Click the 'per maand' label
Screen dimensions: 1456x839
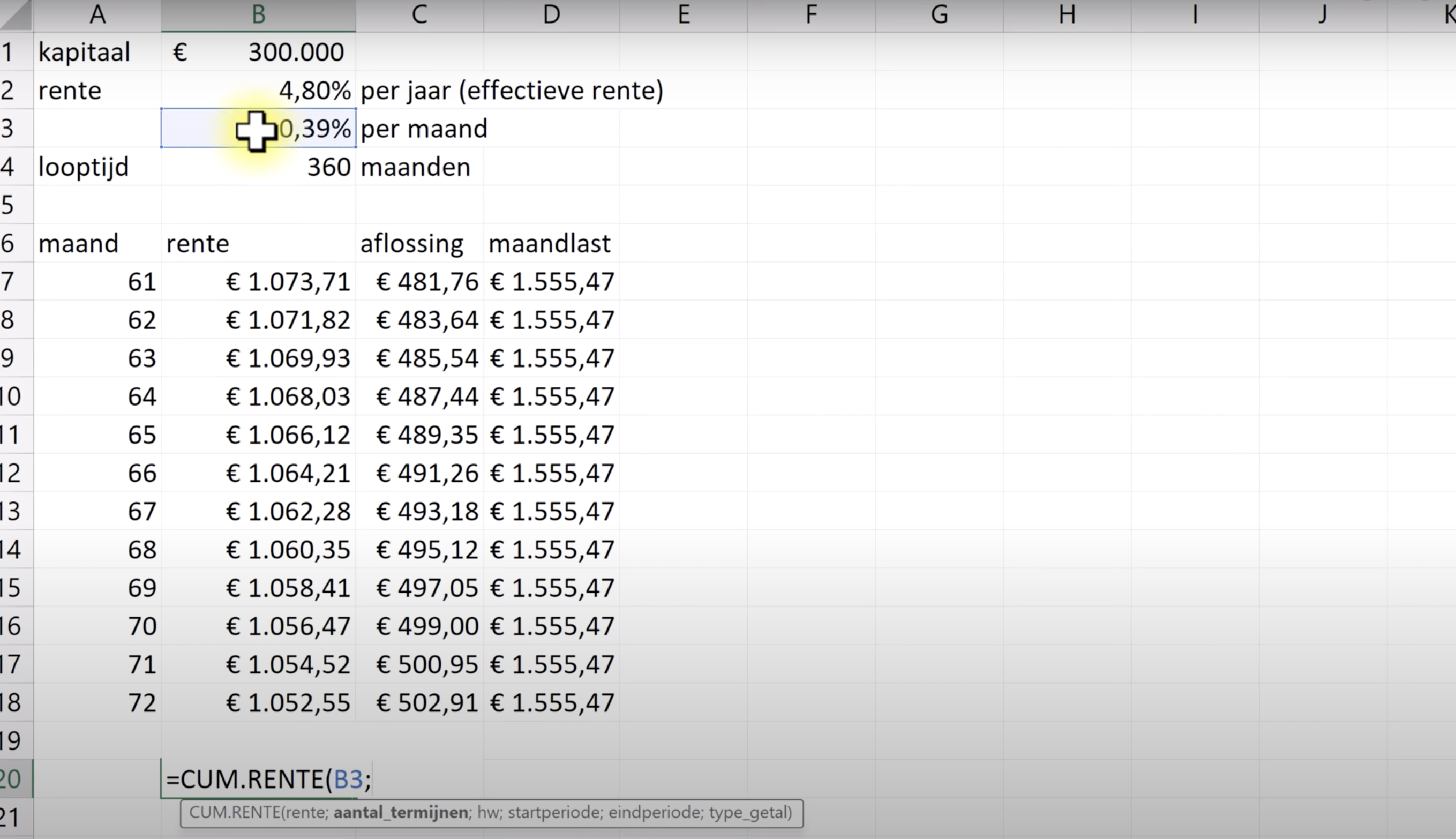424,129
